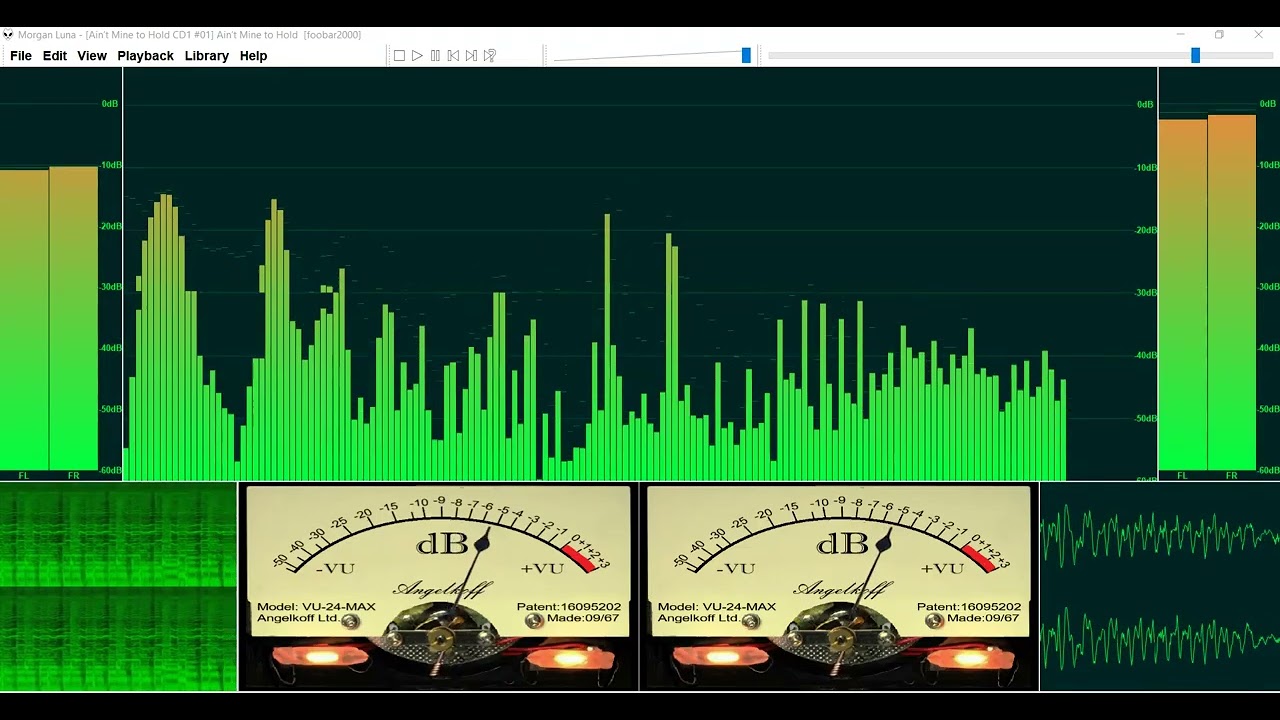Viewport: 1280px width, 720px height.
Task: Close the foobar2000 window
Action: click(x=1258, y=35)
